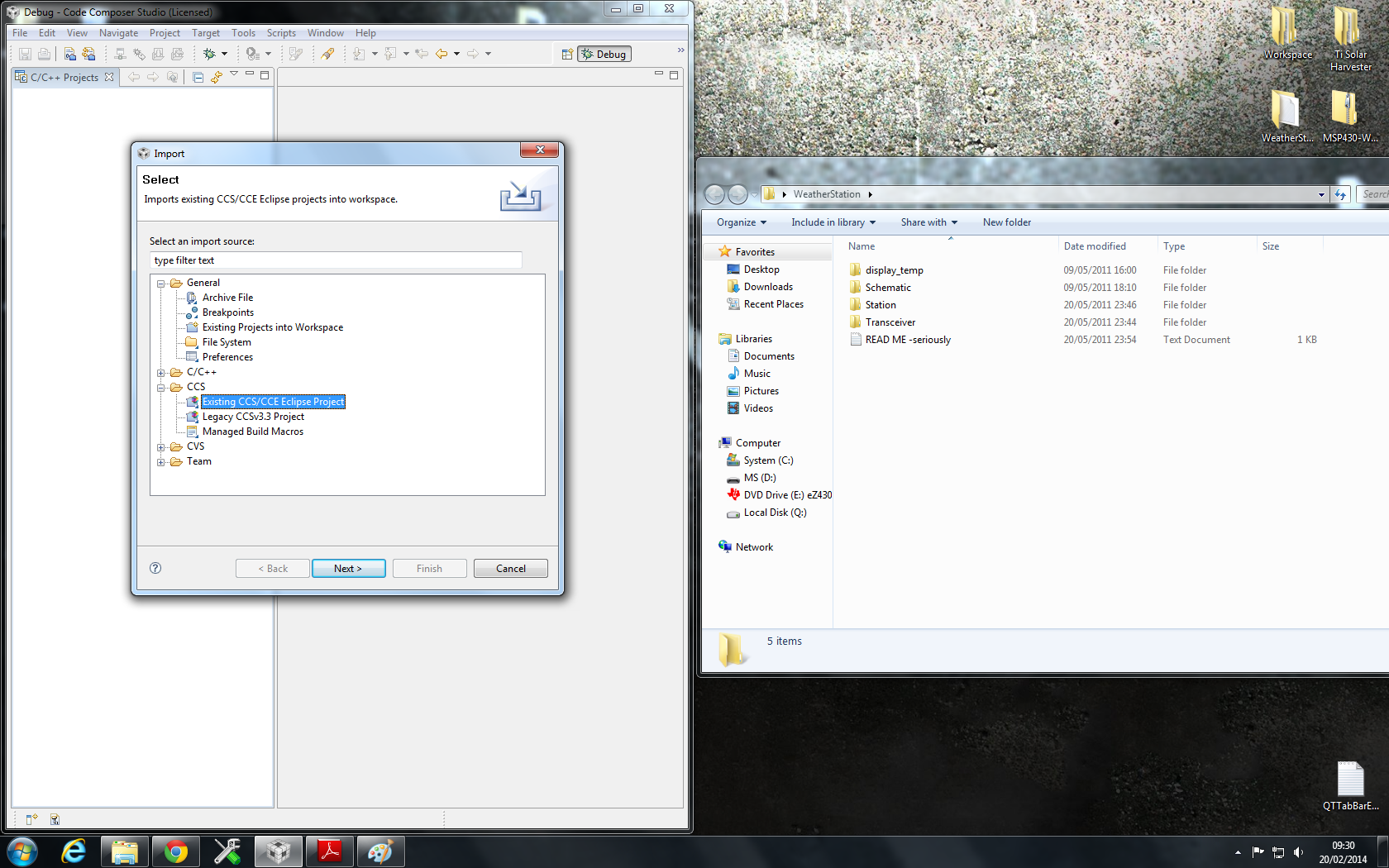This screenshot has height=868, width=1389.
Task: Click the Explorer Forward navigation button
Action: (x=737, y=194)
